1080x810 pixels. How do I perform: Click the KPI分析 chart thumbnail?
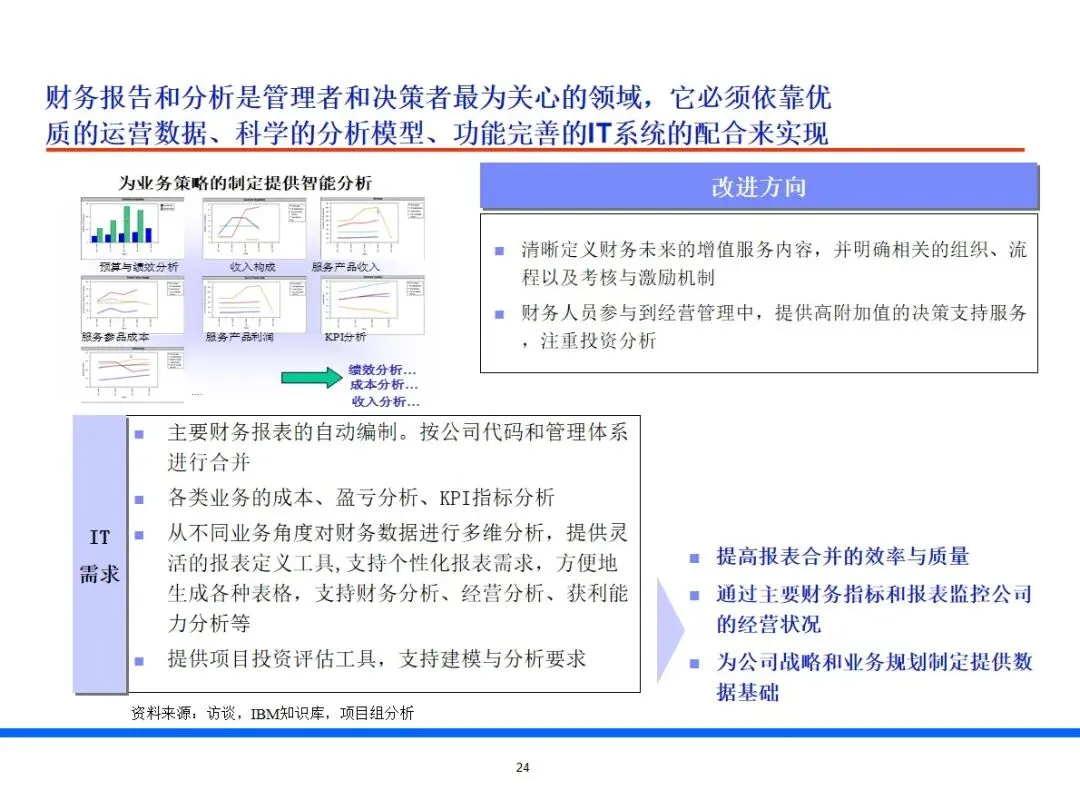(373, 304)
